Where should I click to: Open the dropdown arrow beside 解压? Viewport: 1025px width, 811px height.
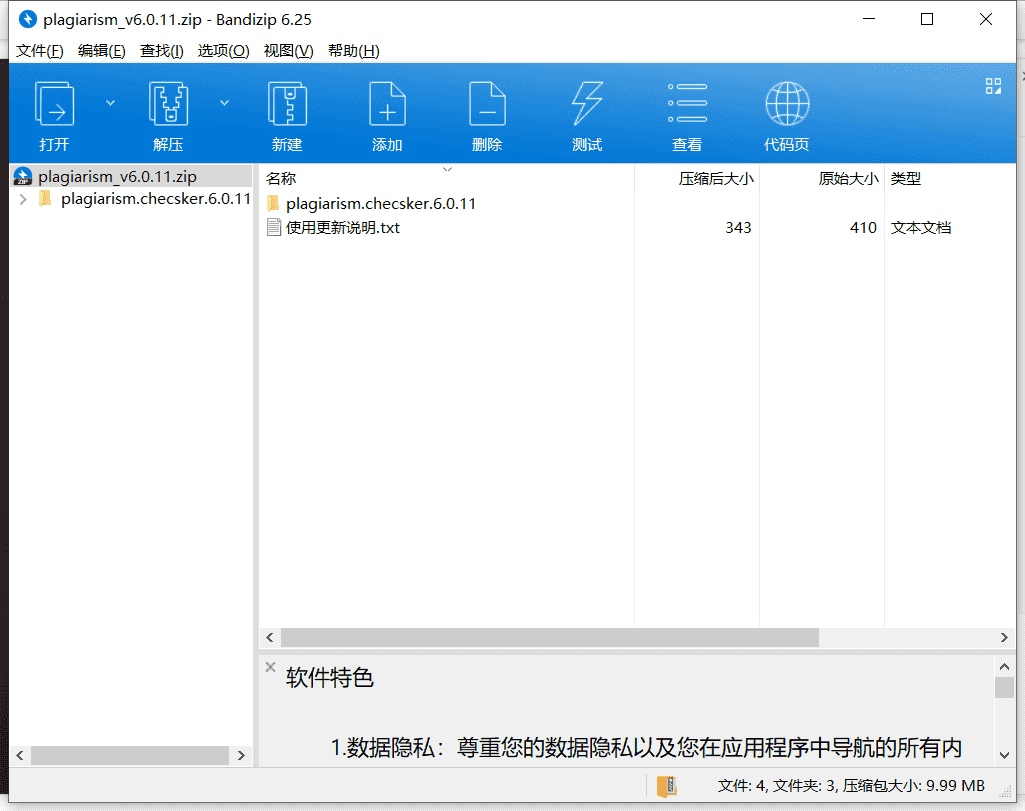point(224,103)
